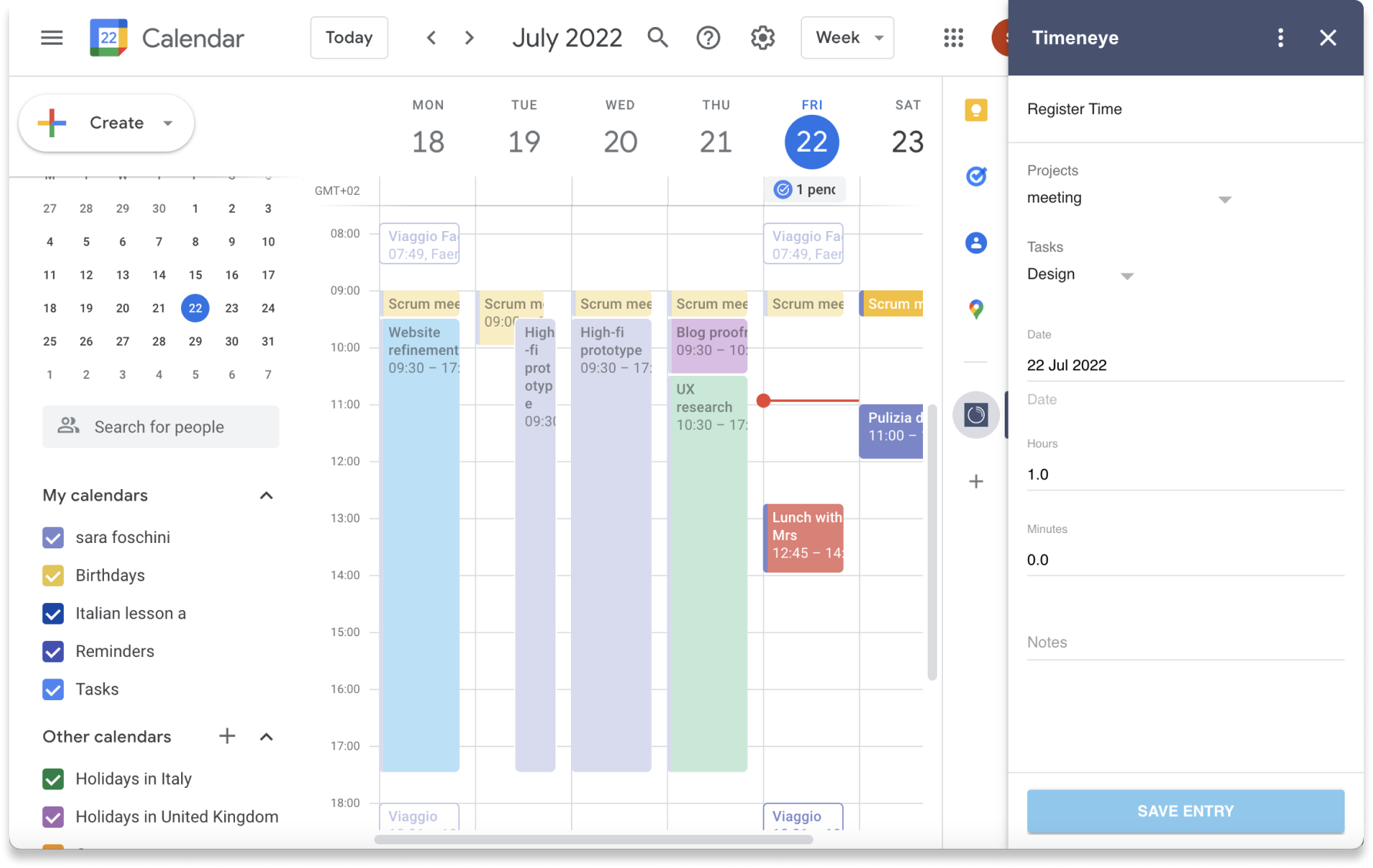Click SAVE ENTRY button

coord(1186,811)
